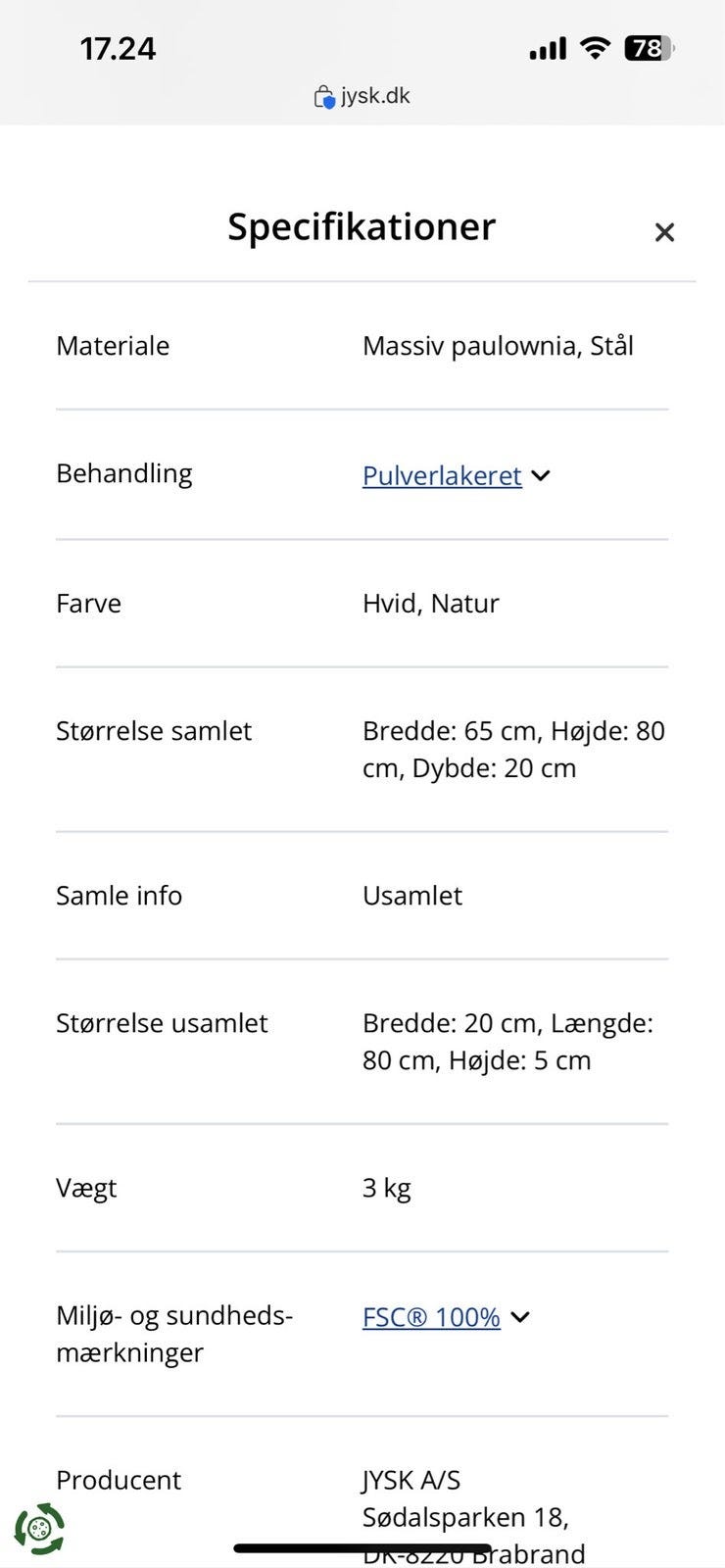Viewport: 725px width, 1568px height.
Task: Close the Specifikationer dialog
Action: pyautogui.click(x=665, y=232)
